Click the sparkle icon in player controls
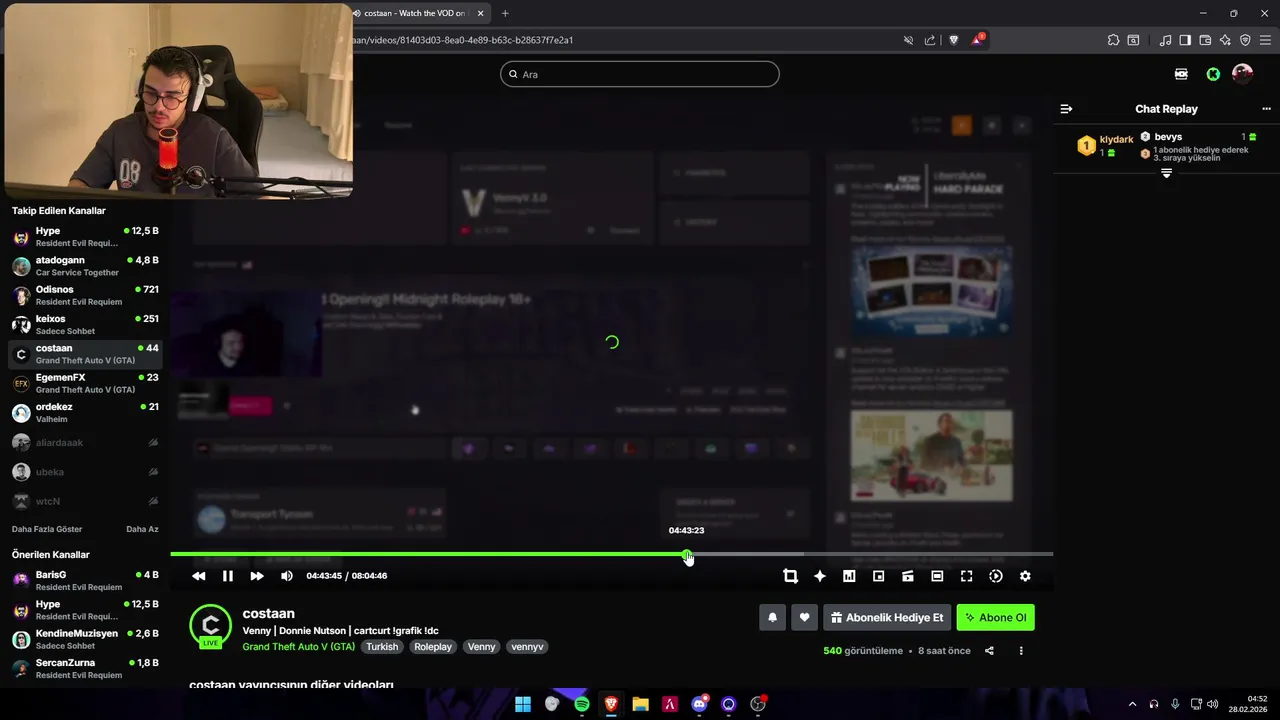 point(820,576)
